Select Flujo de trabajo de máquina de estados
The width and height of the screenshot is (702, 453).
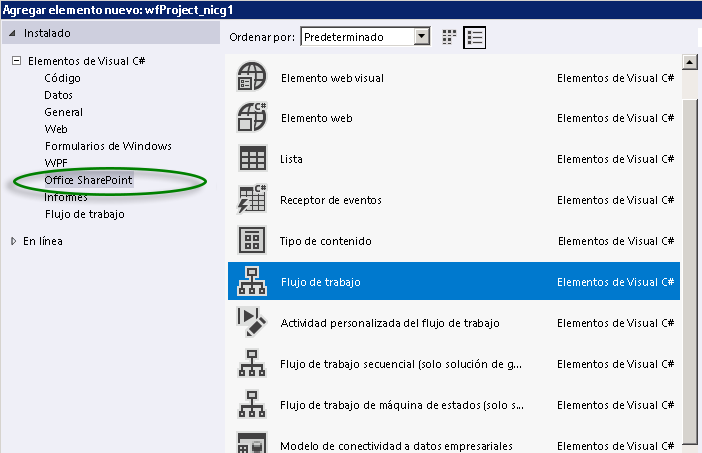point(454,405)
